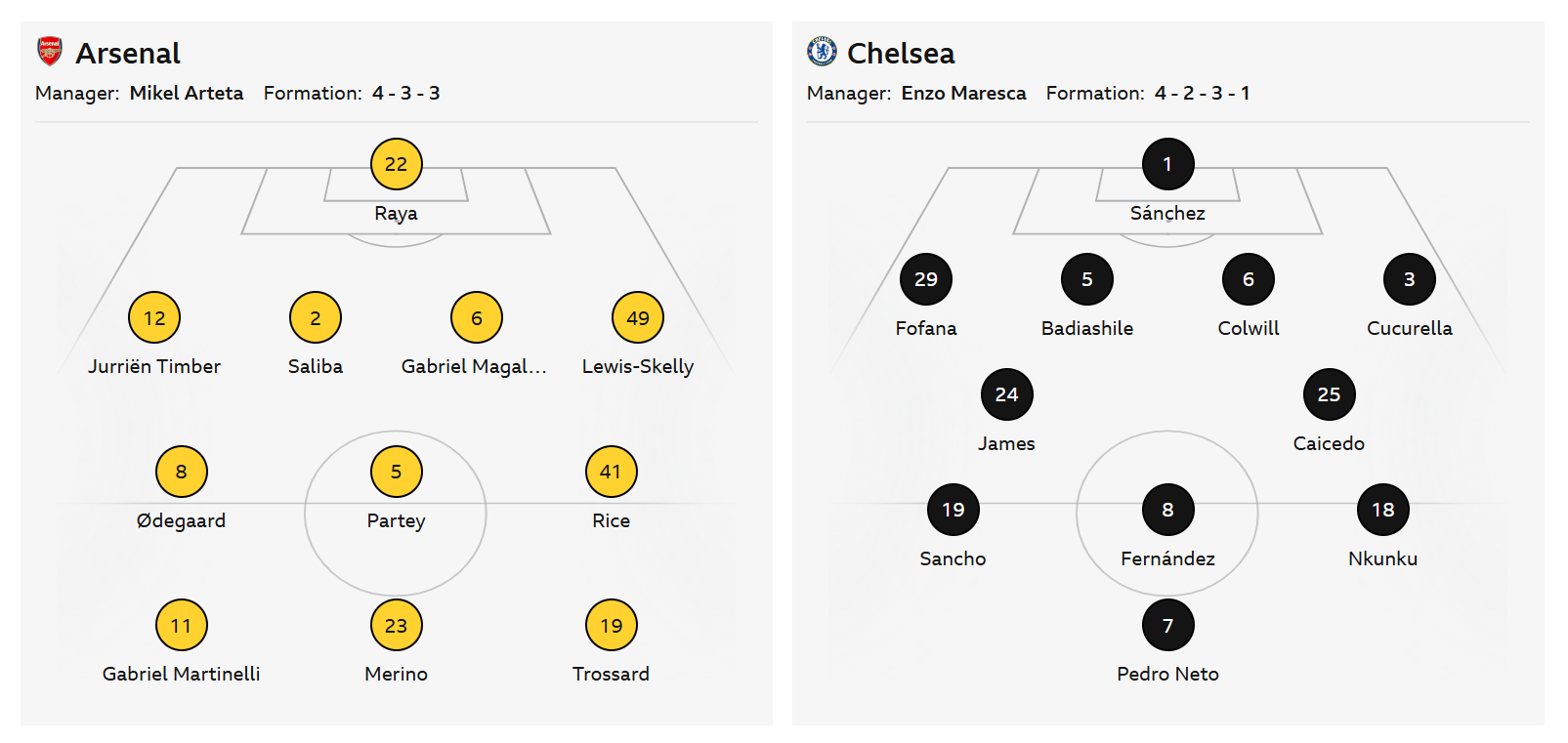Image resolution: width=1568 pixels, height=743 pixels.
Task: Click the Chelsea team heading
Action: coord(900,53)
